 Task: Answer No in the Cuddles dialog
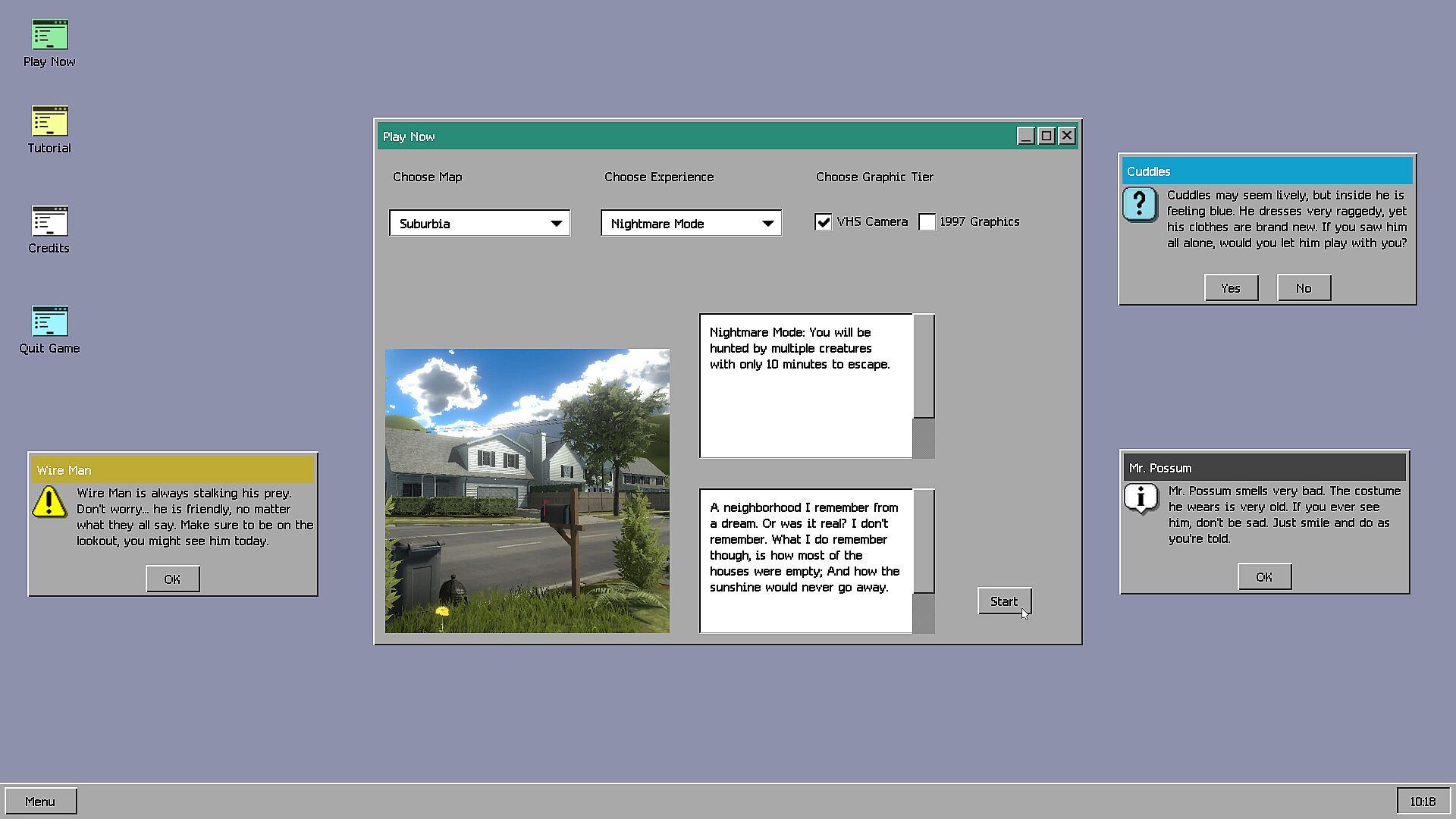point(1304,288)
